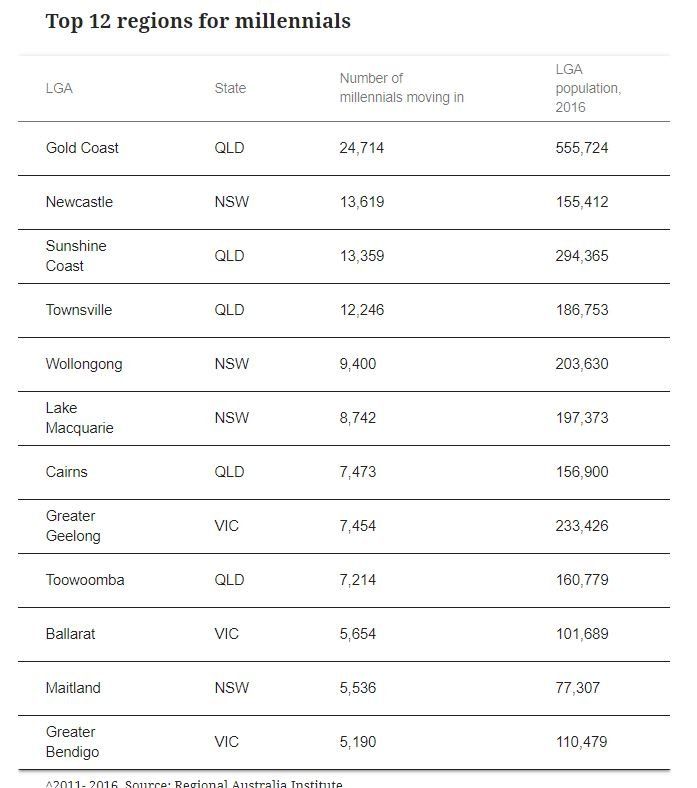This screenshot has width=697, height=788.
Task: Click the Lake Macquarie cell
Action: (x=79, y=418)
